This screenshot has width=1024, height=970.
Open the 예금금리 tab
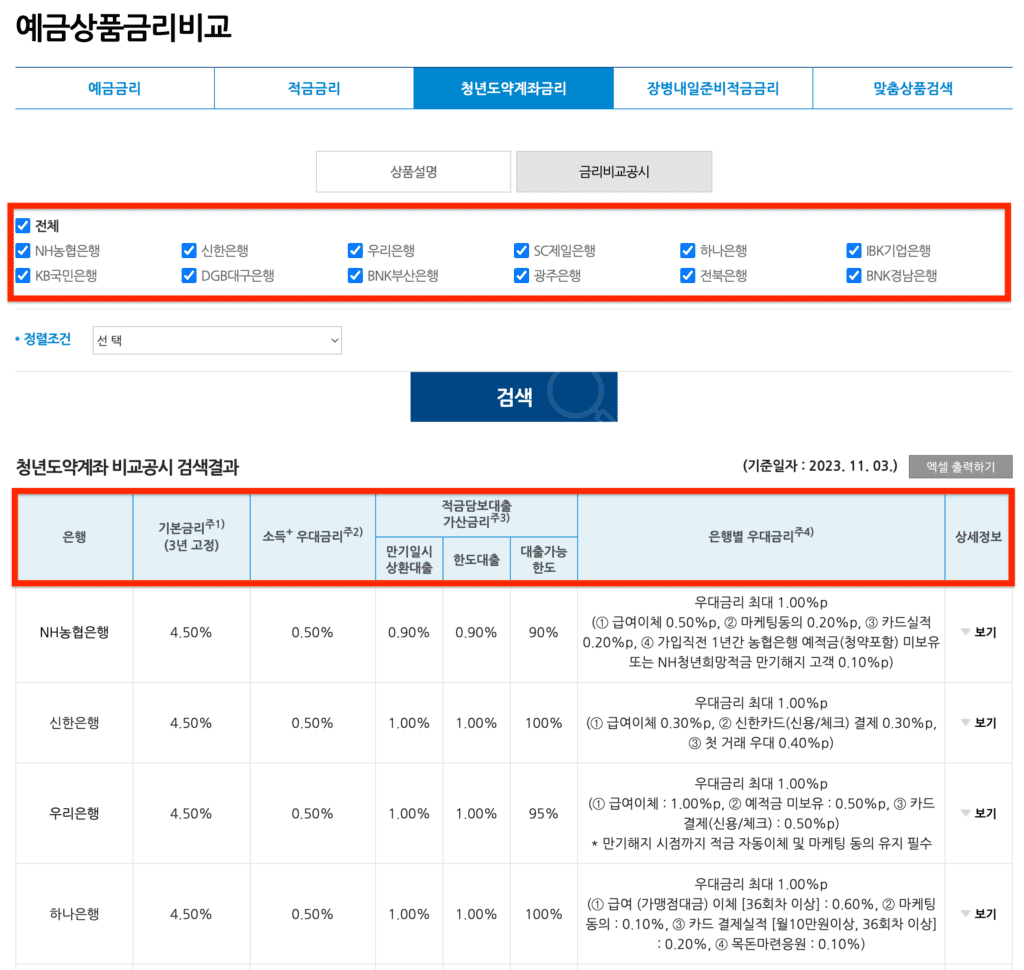[114, 88]
